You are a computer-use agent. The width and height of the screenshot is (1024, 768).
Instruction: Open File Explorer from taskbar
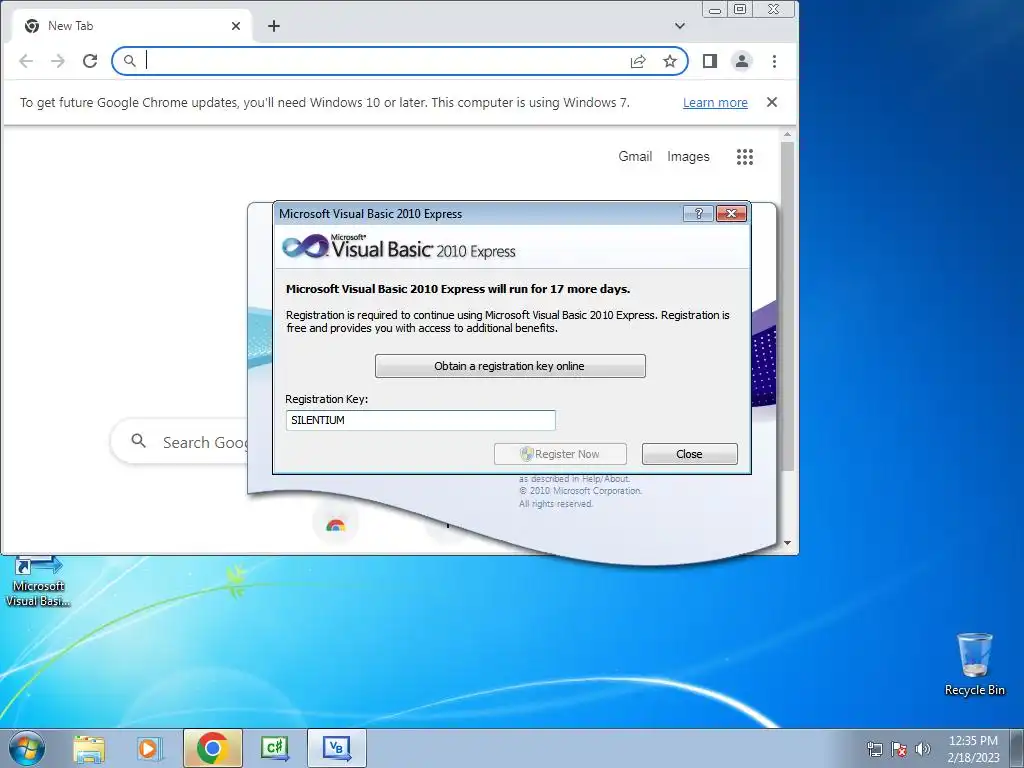(x=89, y=748)
